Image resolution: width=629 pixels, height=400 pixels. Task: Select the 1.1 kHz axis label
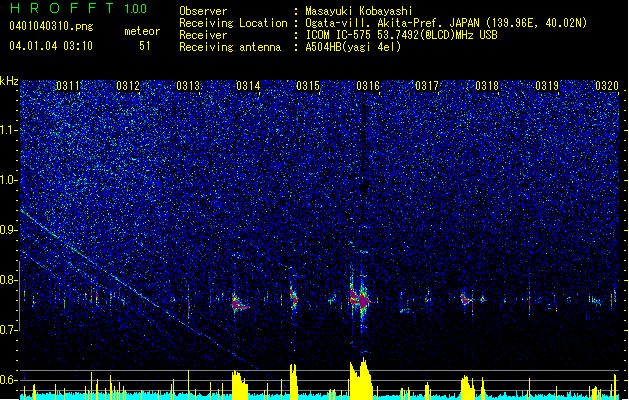(x=9, y=130)
